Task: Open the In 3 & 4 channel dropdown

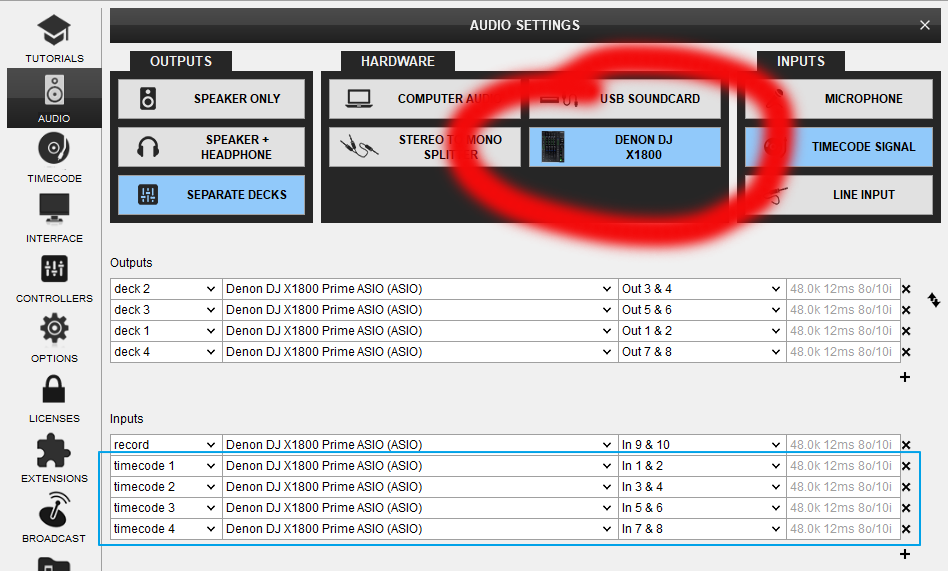Action: click(702, 487)
